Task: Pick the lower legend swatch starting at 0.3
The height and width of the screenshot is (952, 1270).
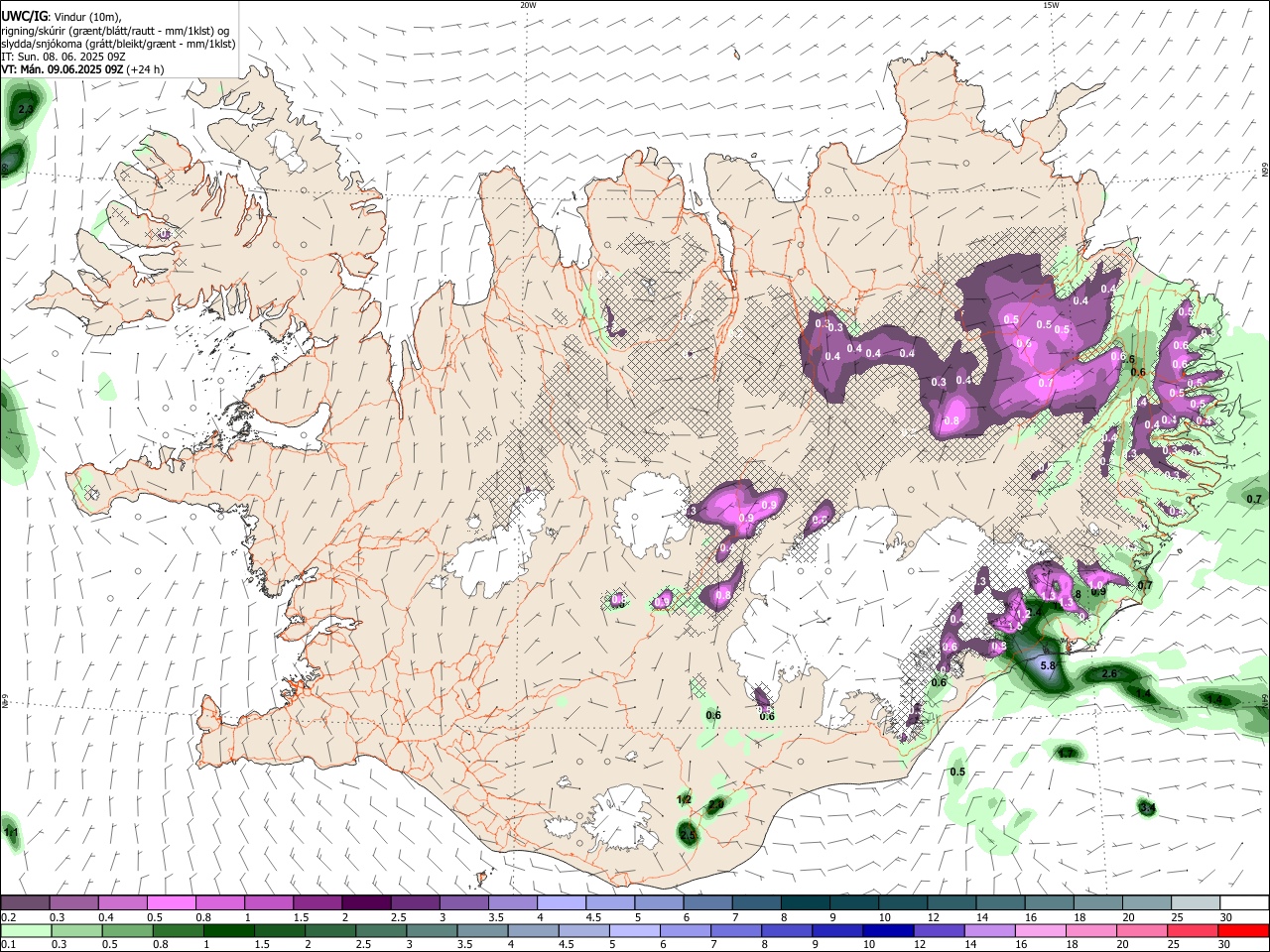Action: [76, 930]
